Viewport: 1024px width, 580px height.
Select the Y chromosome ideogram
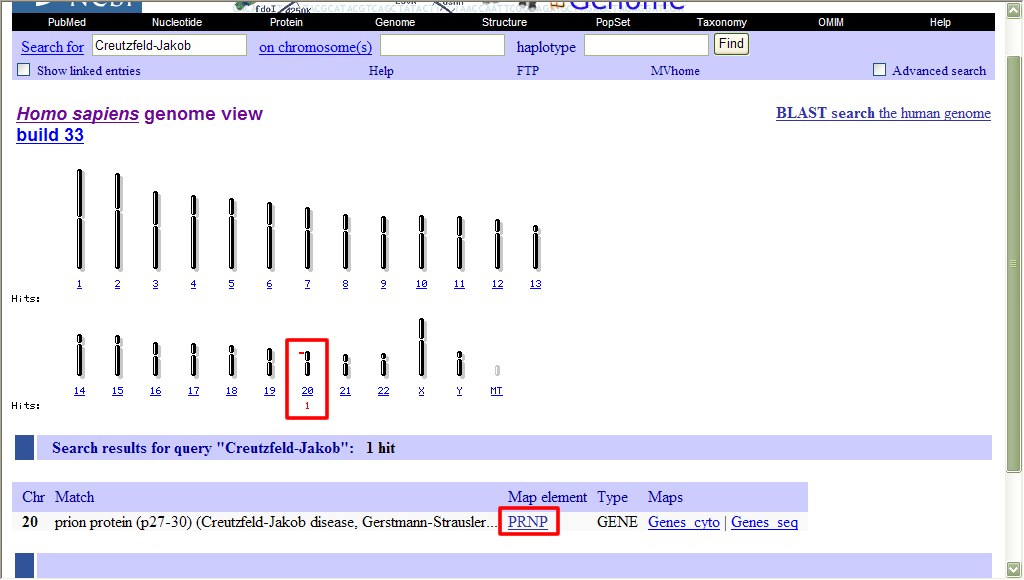pos(459,363)
